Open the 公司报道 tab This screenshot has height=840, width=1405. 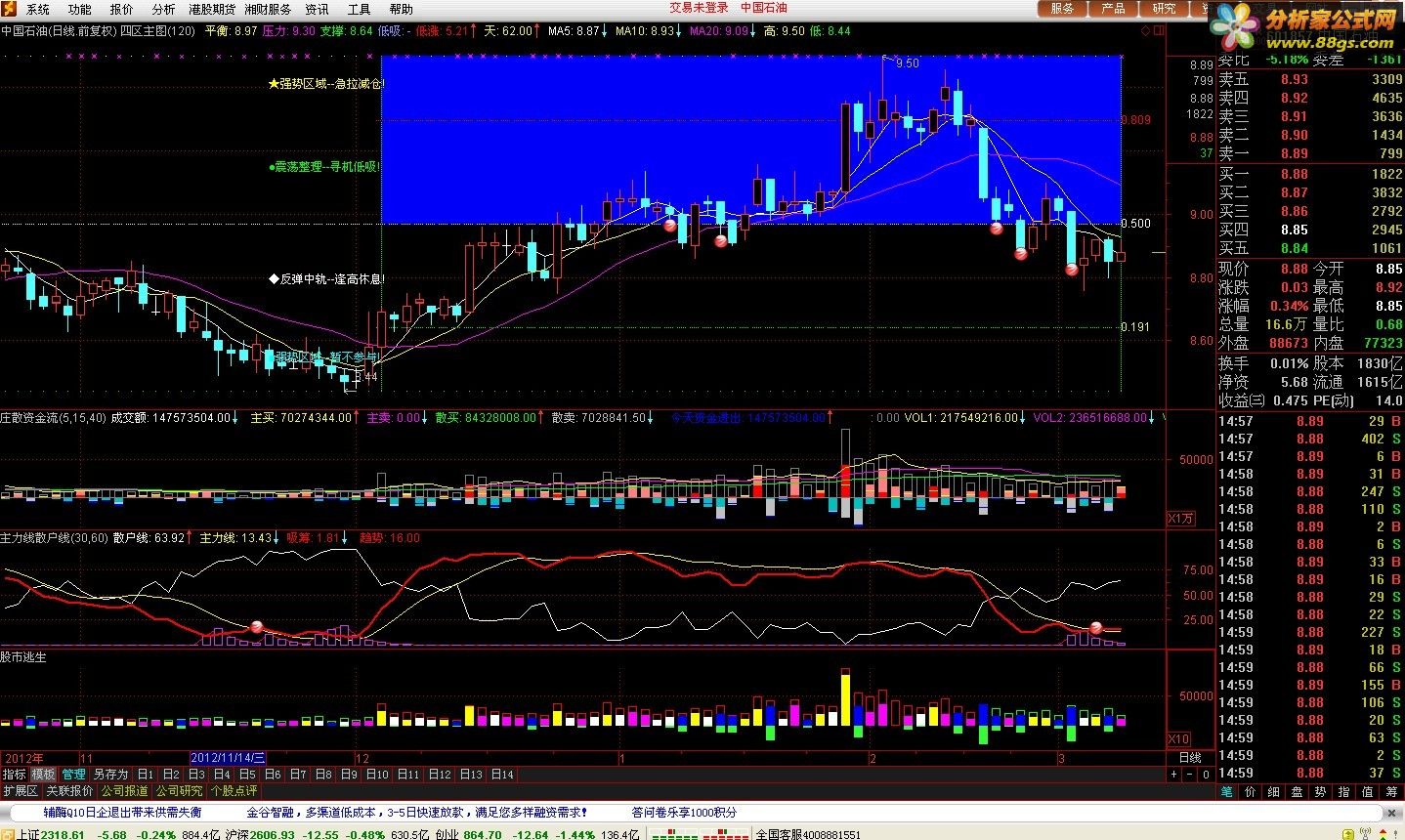[x=124, y=790]
